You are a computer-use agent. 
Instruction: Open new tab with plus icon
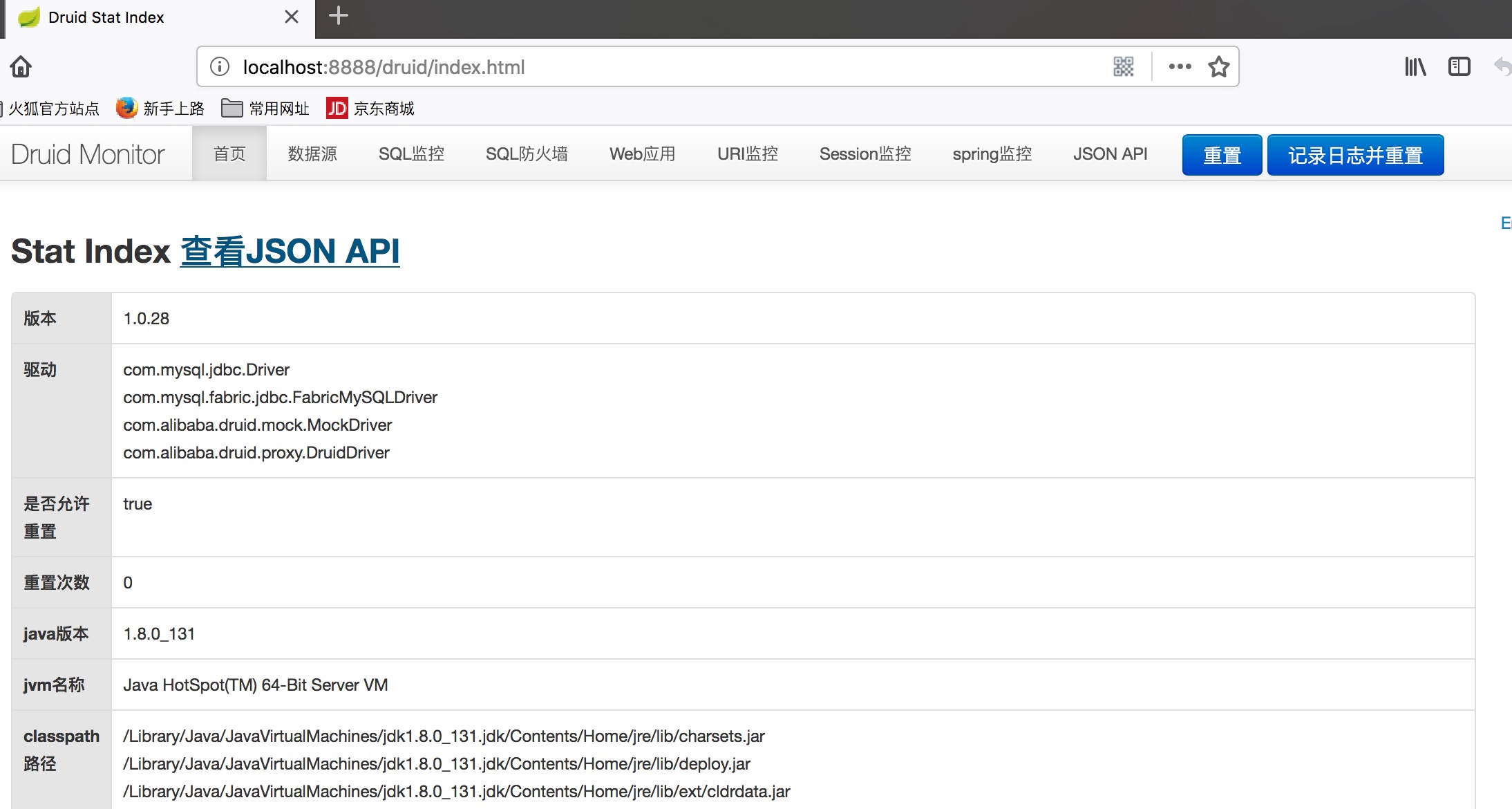338,16
